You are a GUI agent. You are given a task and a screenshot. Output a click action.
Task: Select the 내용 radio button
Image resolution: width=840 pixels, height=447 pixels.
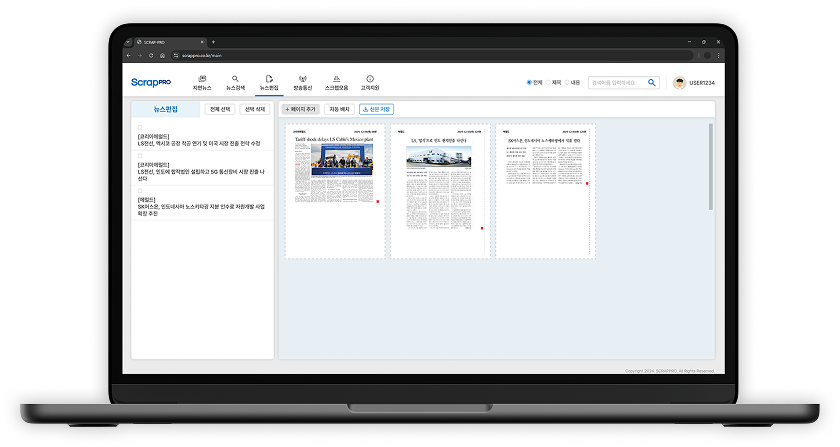click(567, 83)
